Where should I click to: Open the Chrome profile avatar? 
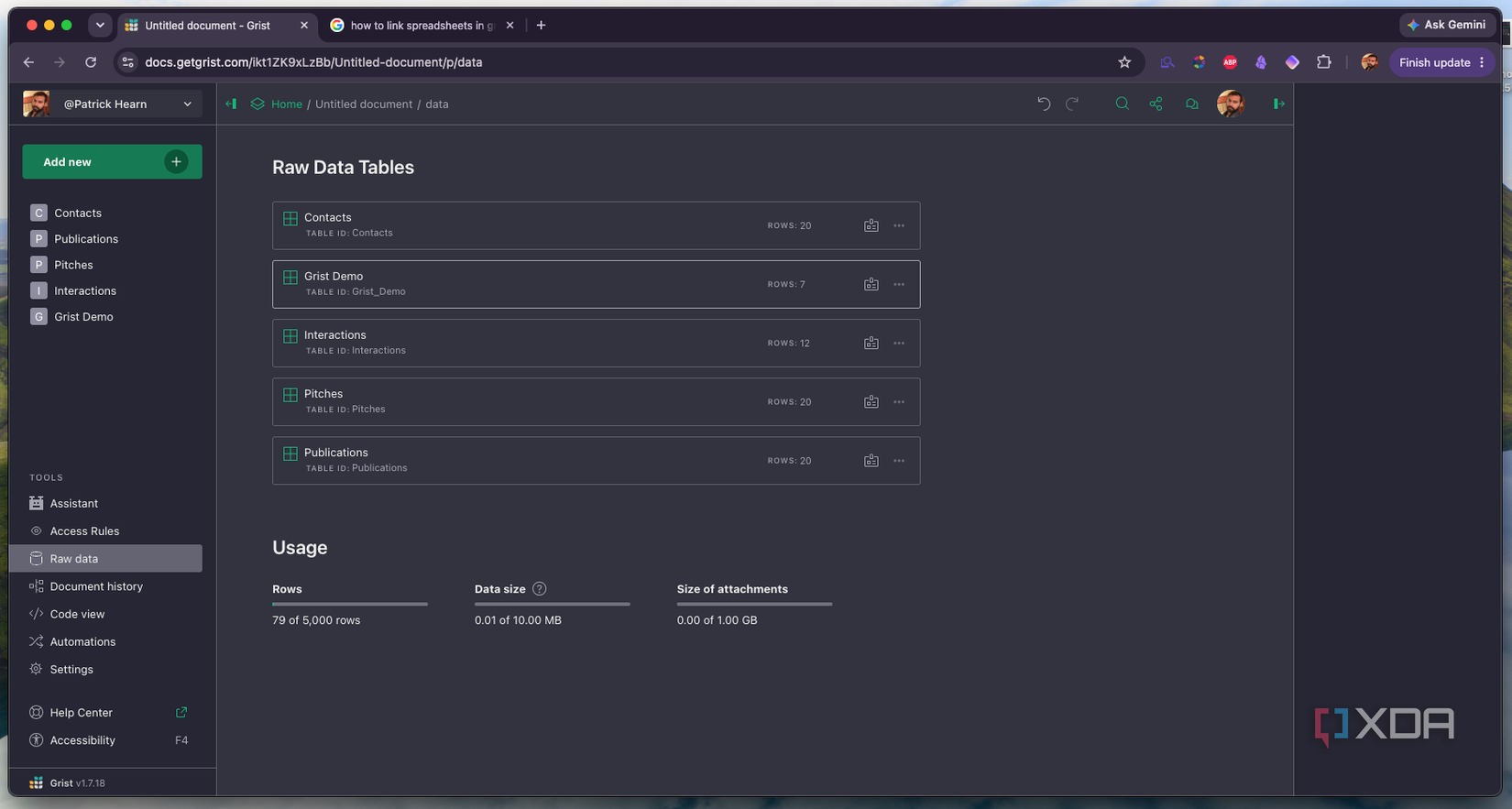1369,62
